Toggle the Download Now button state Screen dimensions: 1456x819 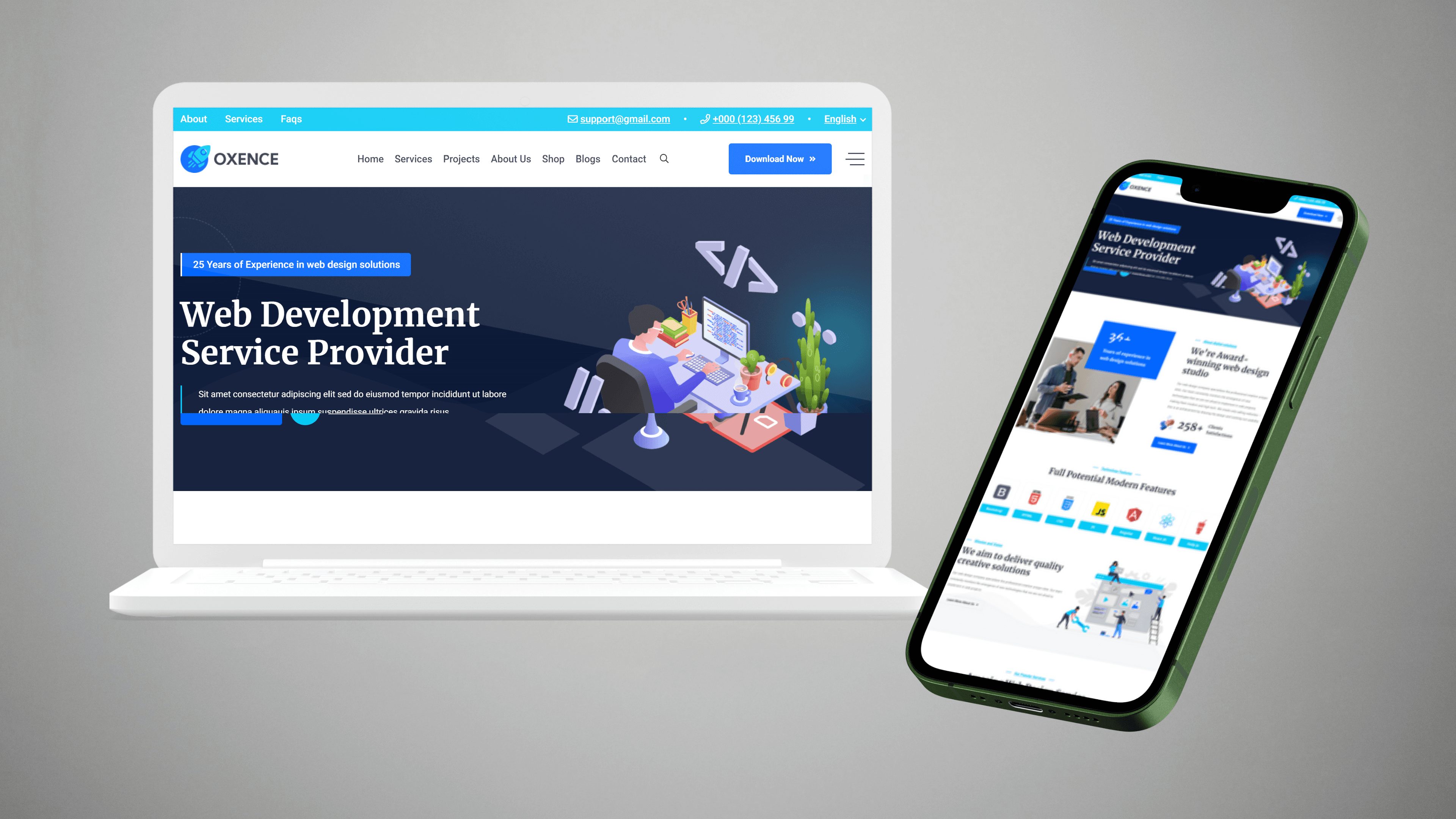coord(779,158)
